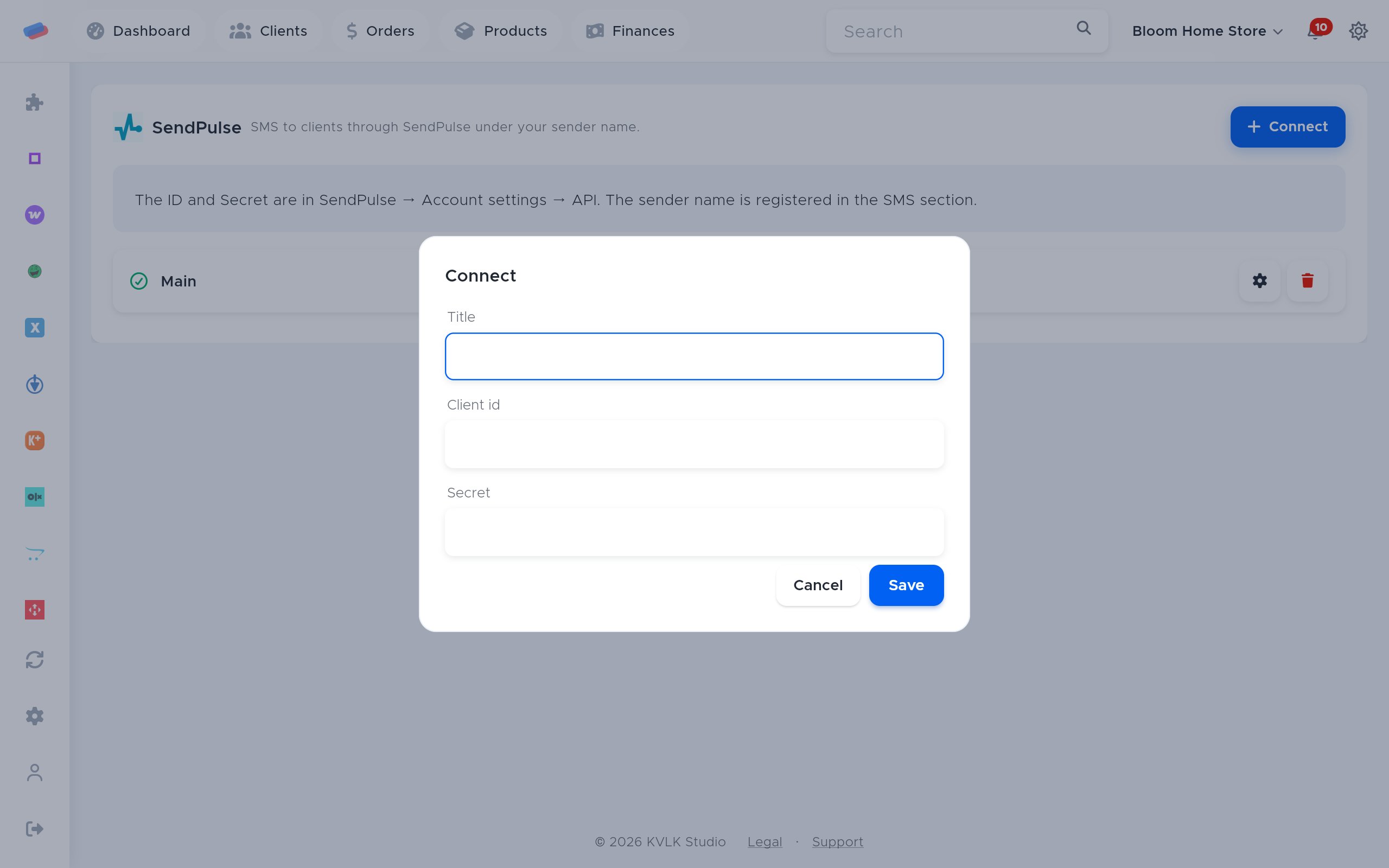The image size is (1389, 868).
Task: Open the purple W integration icon
Action: (x=34, y=215)
